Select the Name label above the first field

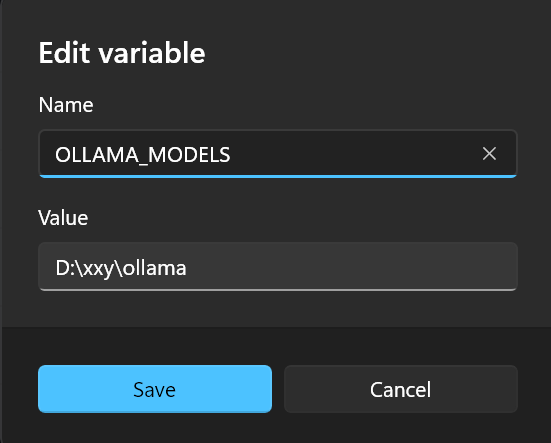pos(66,105)
